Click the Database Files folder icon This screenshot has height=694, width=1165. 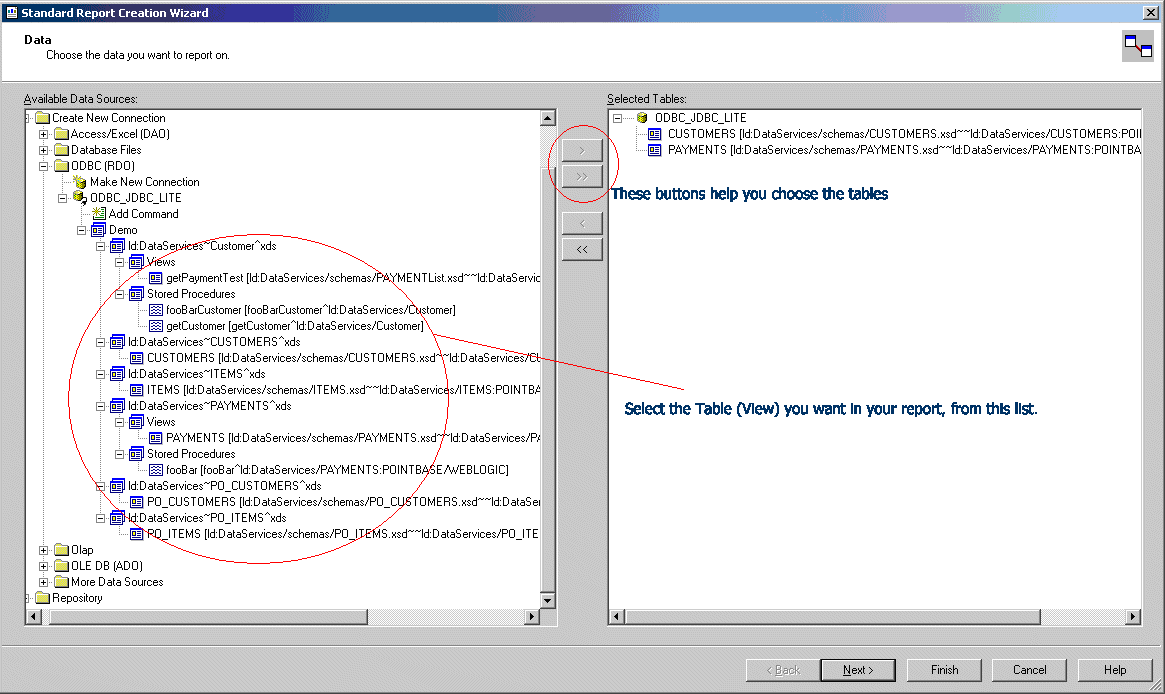(62, 150)
